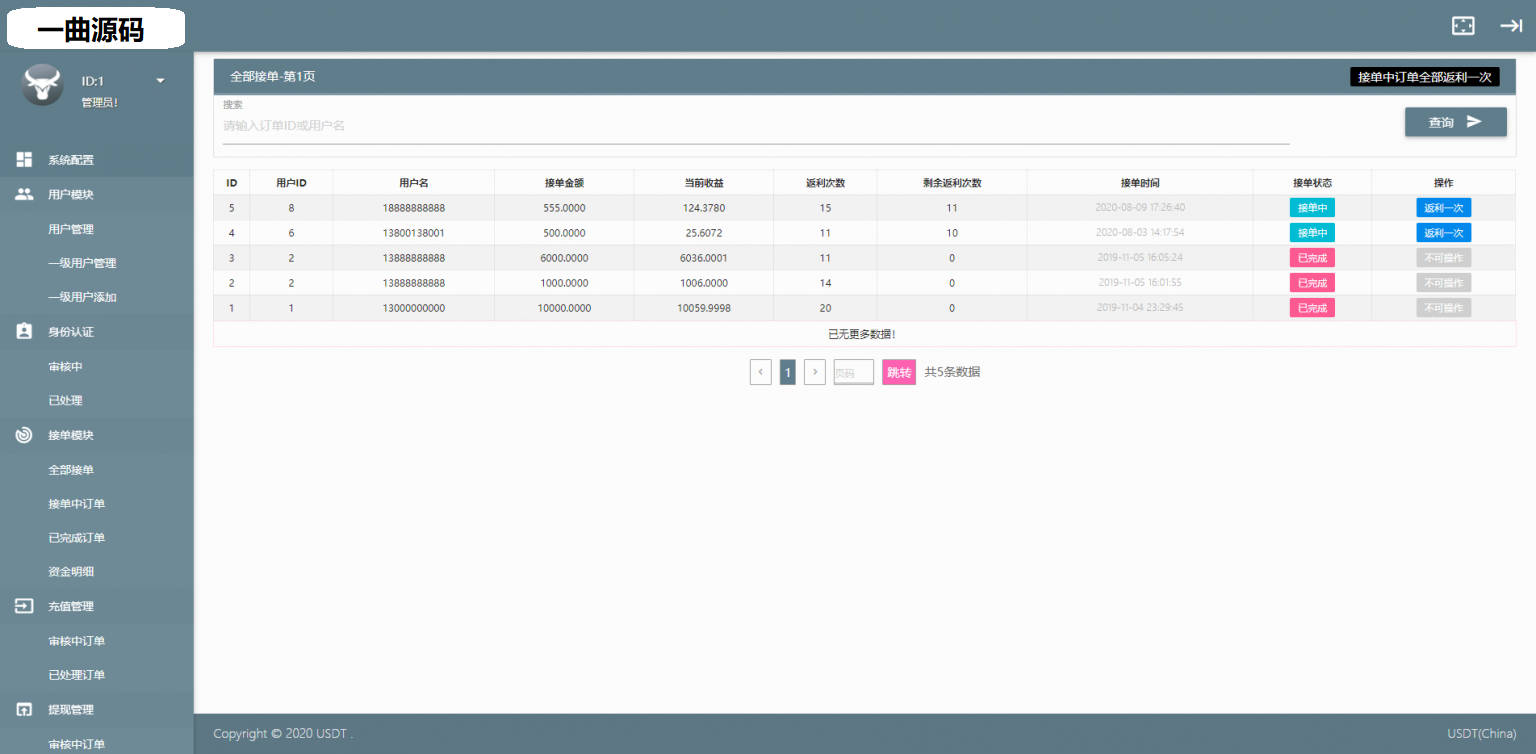Screen dimensions: 1536x754
Task: Click the send arrow icon in 查询 button
Action: click(1474, 122)
